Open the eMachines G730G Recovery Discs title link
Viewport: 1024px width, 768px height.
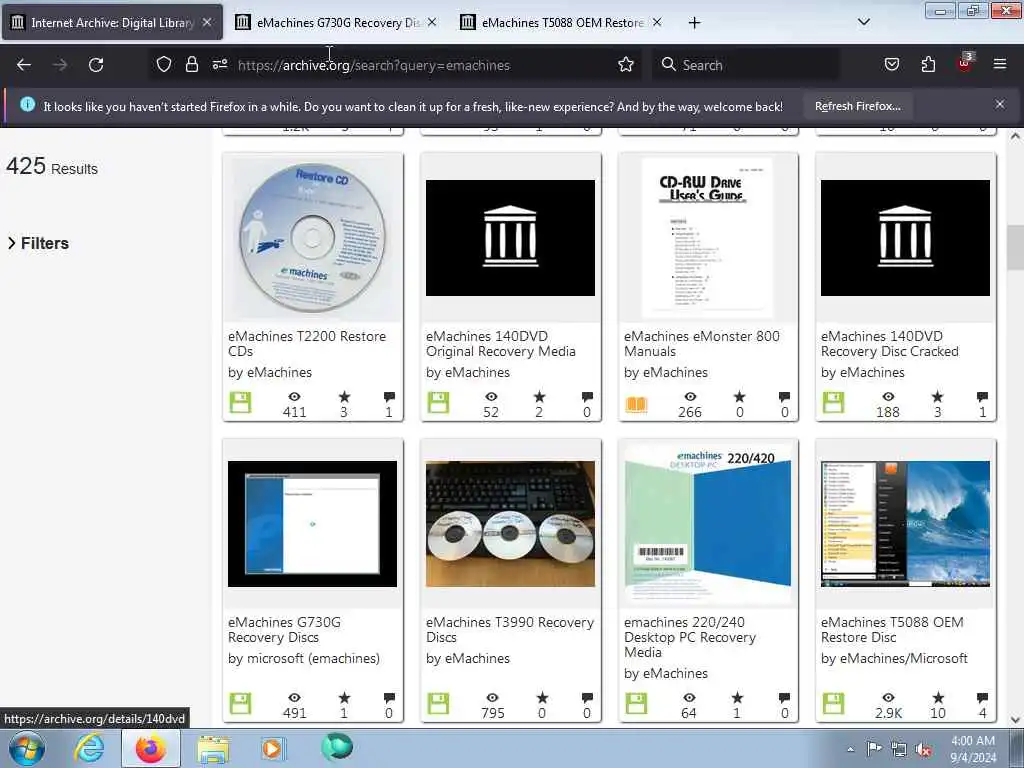click(x=284, y=630)
